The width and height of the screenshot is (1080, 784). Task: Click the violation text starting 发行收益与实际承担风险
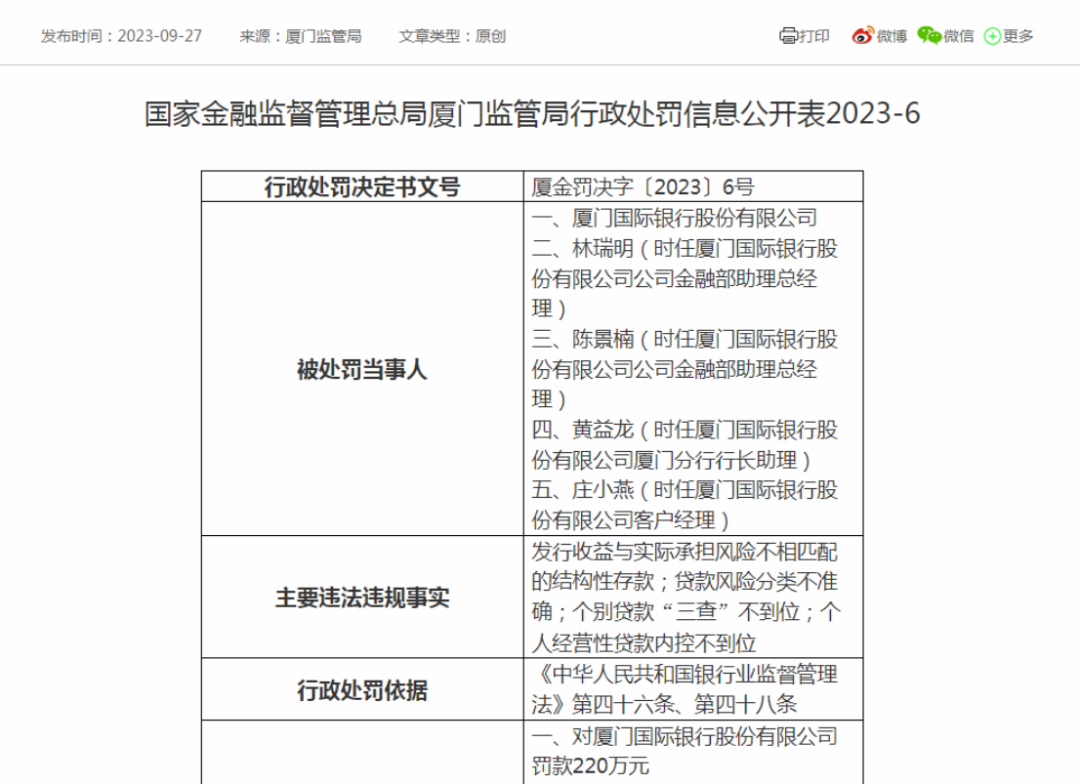pyautogui.click(x=686, y=597)
